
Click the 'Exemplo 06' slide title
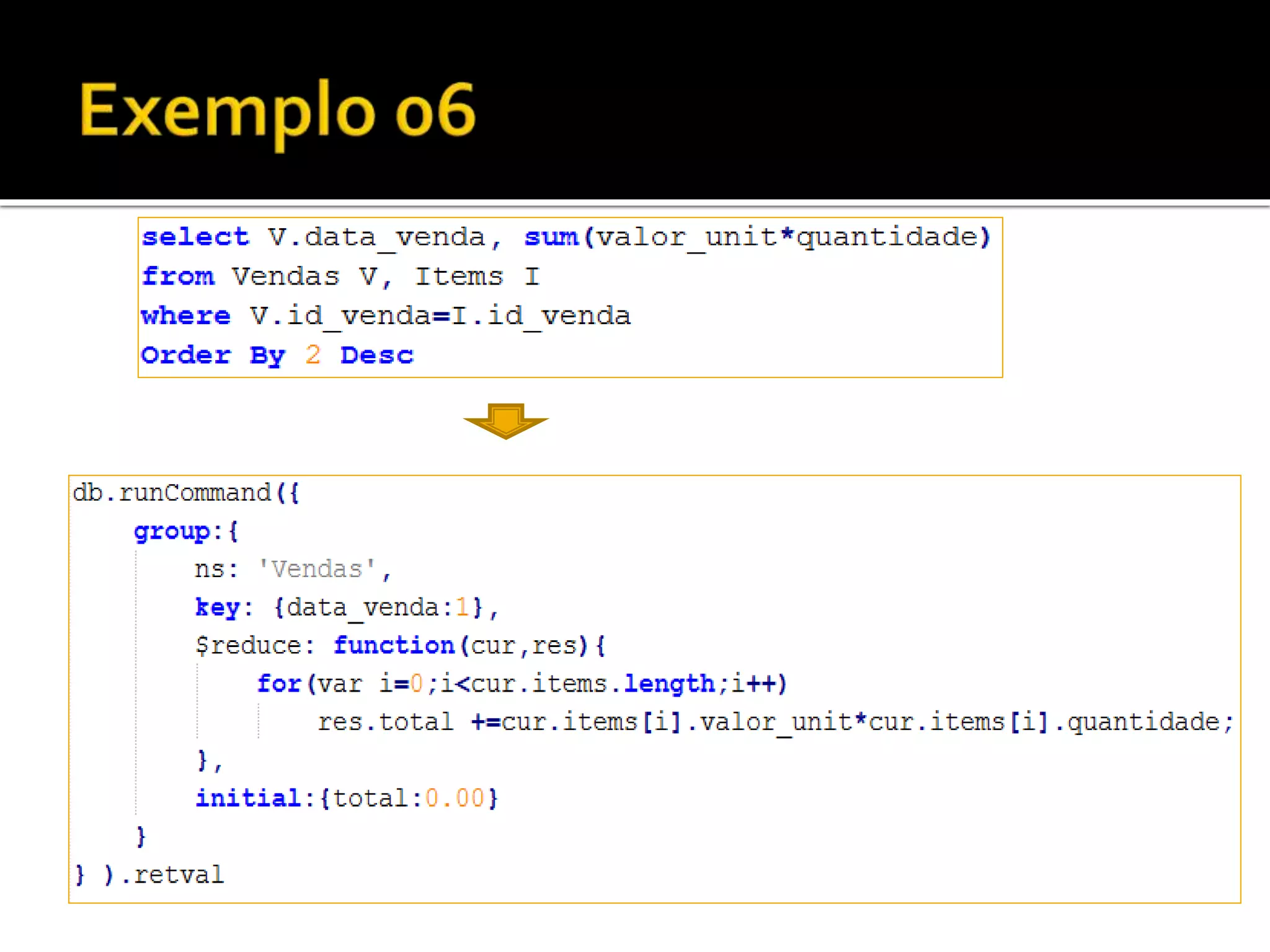(x=277, y=111)
